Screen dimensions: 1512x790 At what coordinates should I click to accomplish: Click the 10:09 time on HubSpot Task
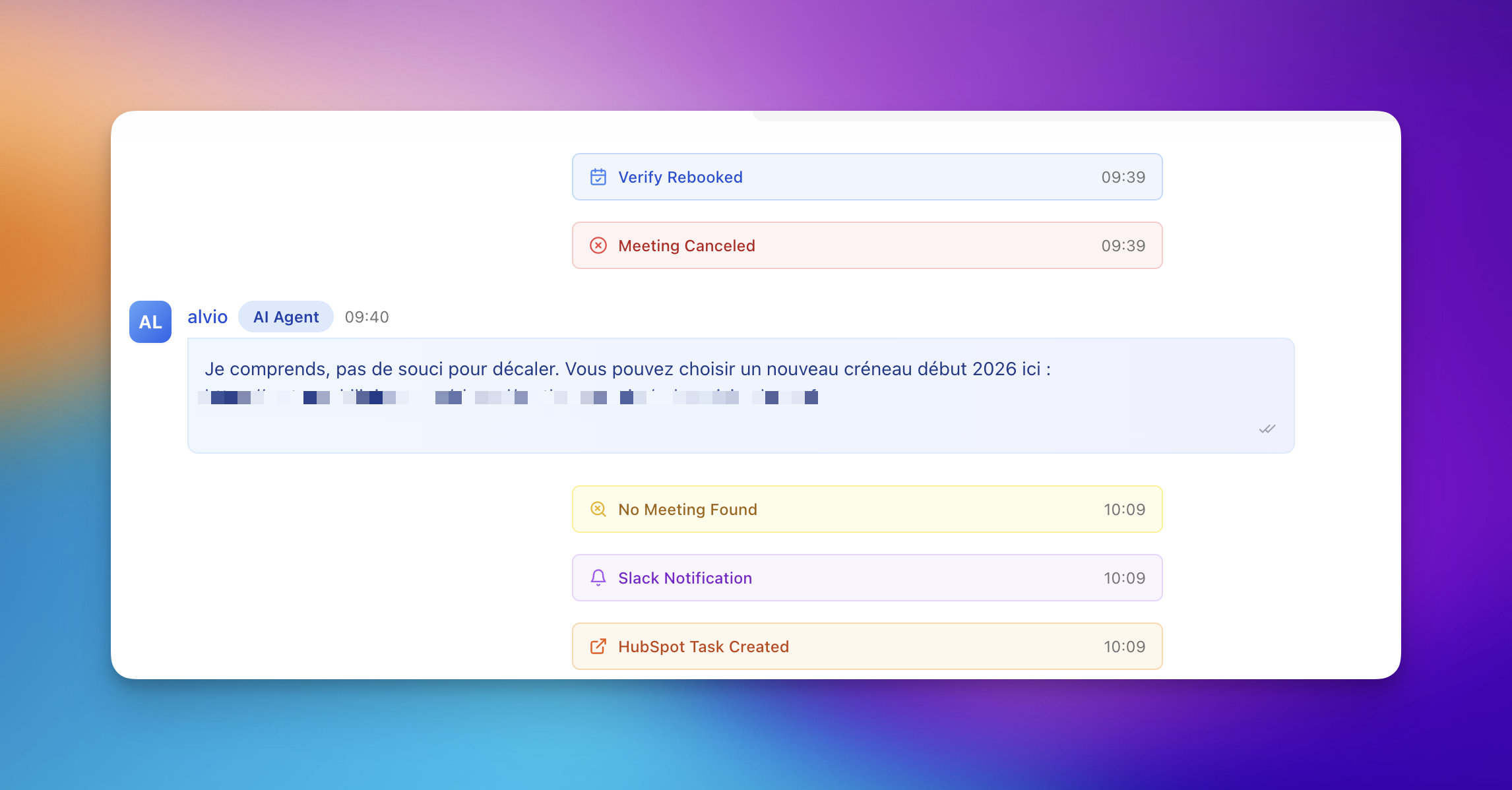tap(1124, 646)
